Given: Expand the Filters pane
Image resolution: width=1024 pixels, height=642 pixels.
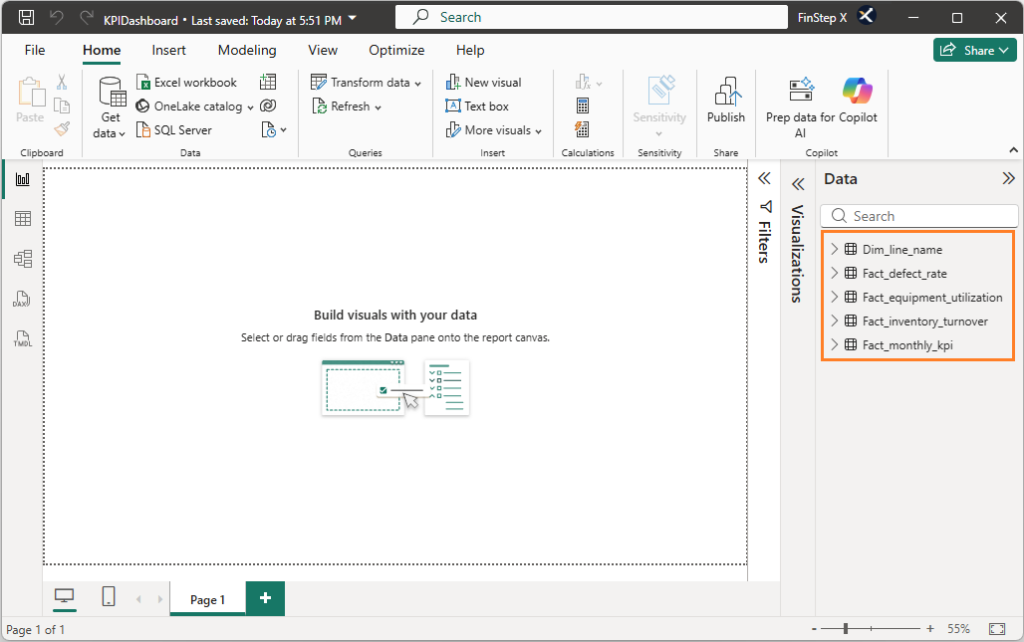Looking at the screenshot, I should click(x=764, y=178).
